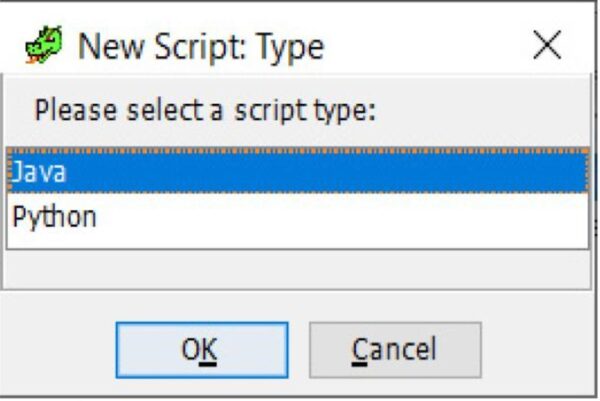The image size is (600, 401).
Task: Open the window menu via dragon icon
Action: point(44,45)
